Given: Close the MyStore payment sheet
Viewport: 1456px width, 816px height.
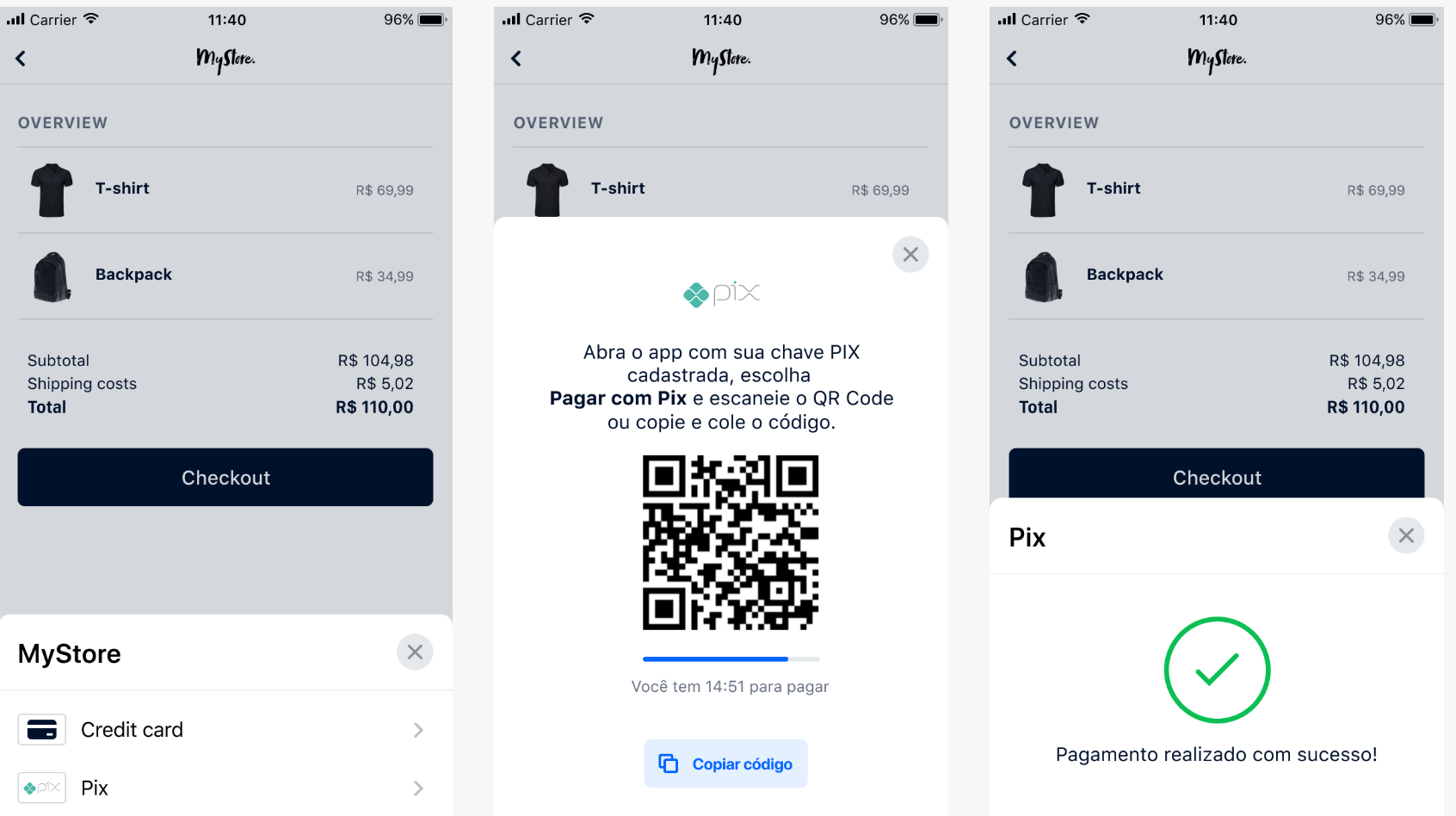Looking at the screenshot, I should pos(415,652).
